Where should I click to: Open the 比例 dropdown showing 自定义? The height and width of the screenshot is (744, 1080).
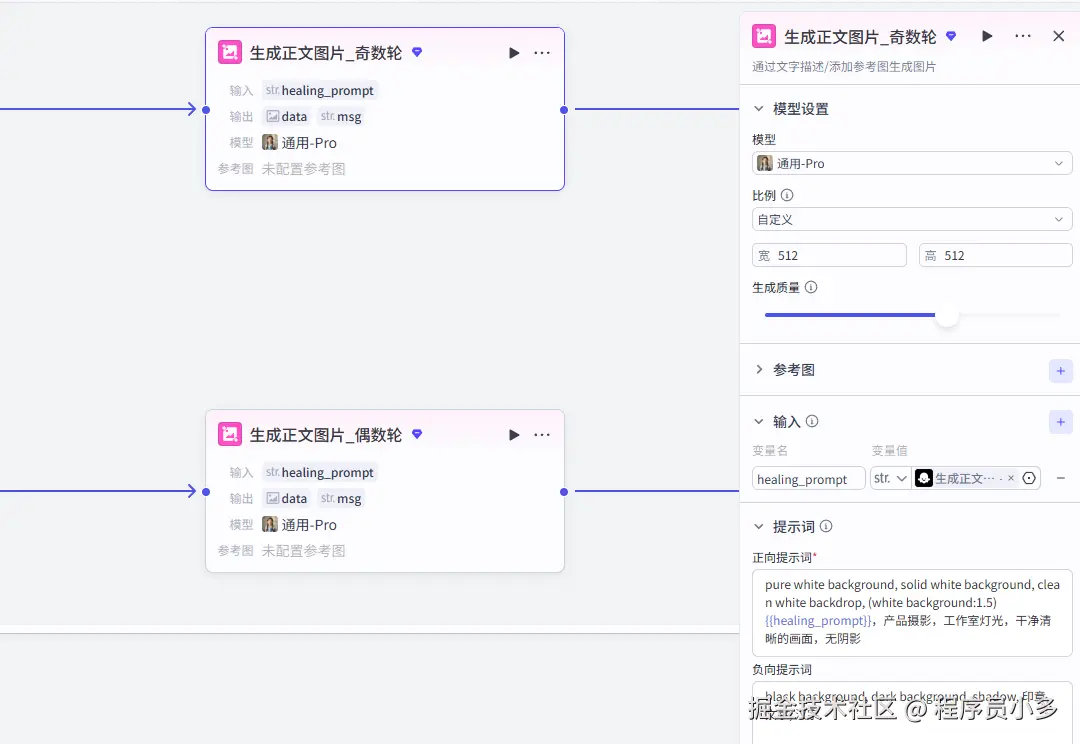[911, 218]
